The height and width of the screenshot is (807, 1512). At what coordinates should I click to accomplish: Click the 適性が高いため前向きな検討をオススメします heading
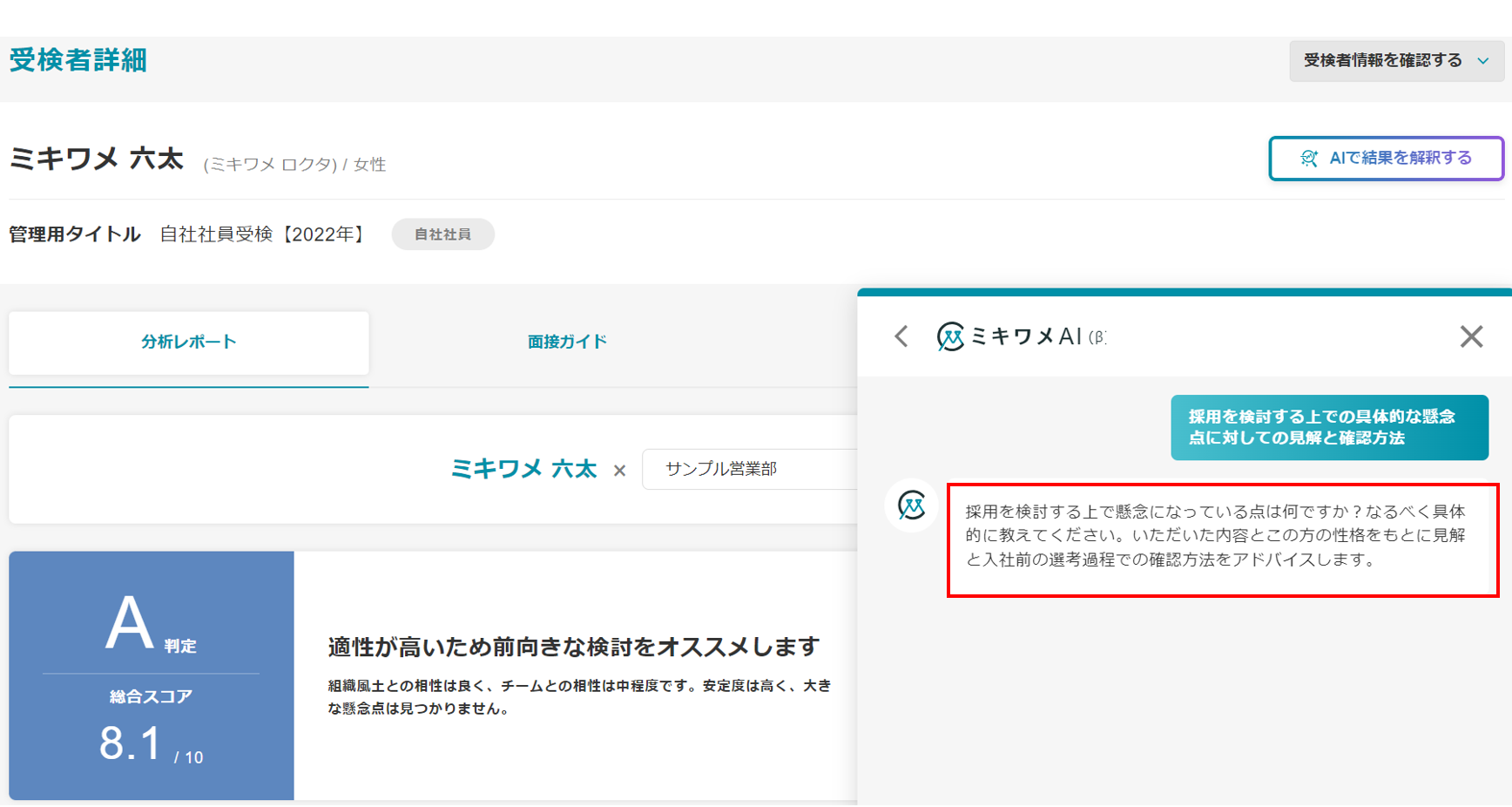coord(573,647)
